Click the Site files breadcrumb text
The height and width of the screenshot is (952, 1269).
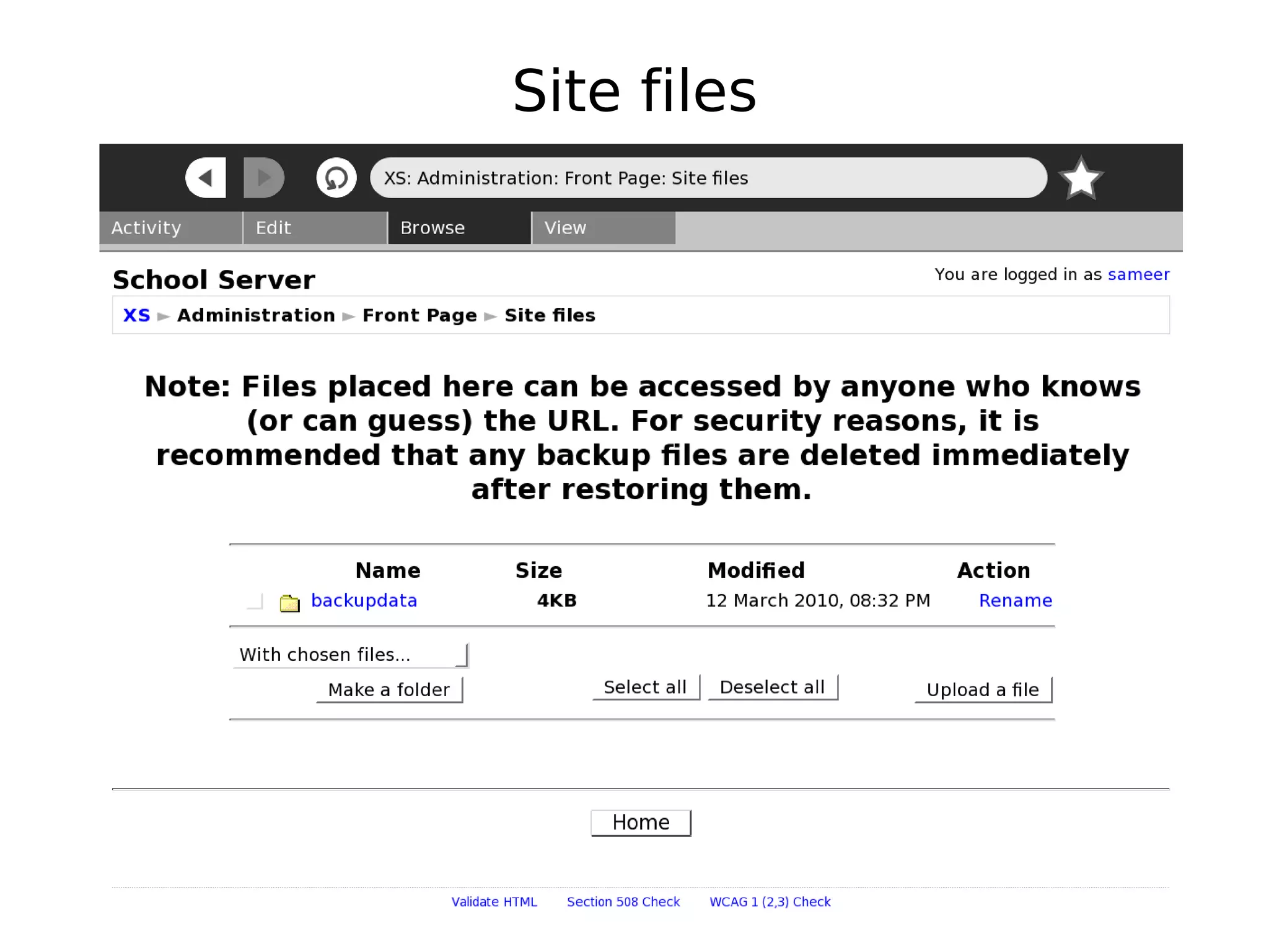(550, 315)
